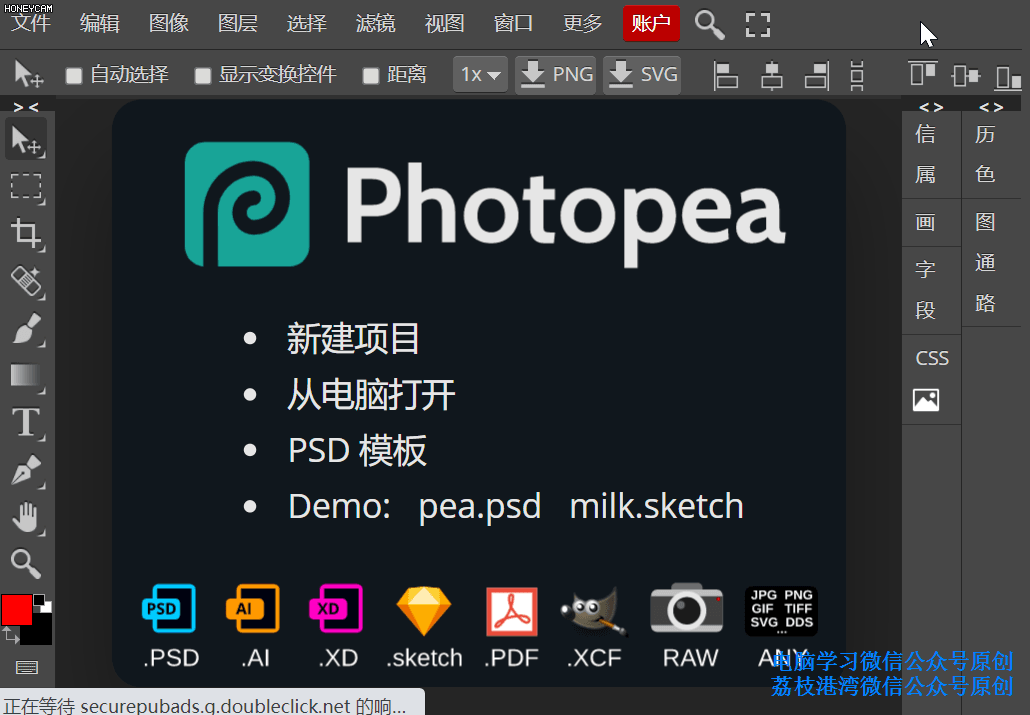This screenshot has width=1030, height=715.
Task: Collapse left toolbar with > < arrows
Action: point(26,106)
